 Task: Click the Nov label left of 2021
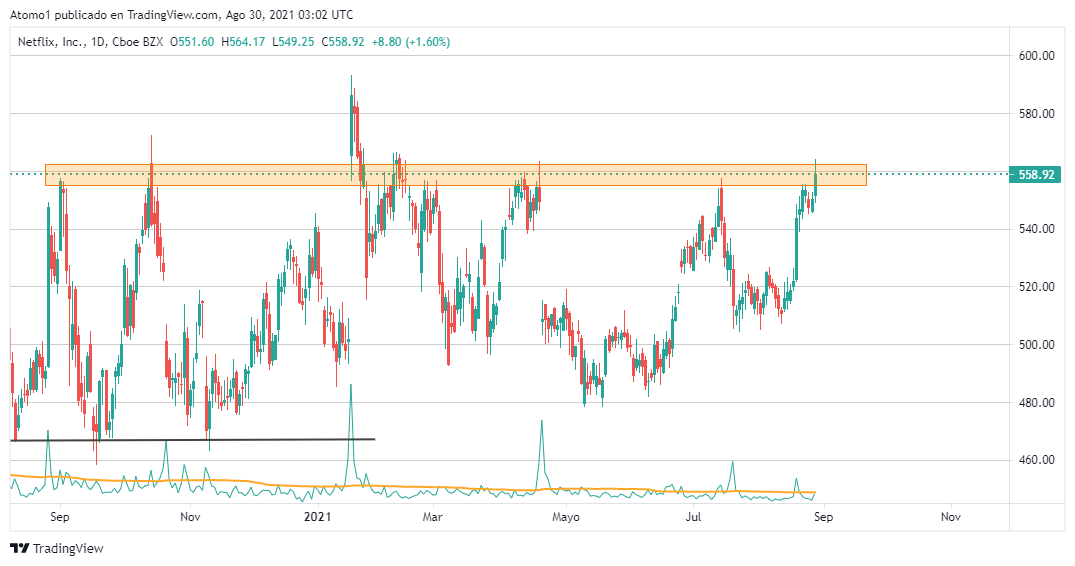point(190,517)
